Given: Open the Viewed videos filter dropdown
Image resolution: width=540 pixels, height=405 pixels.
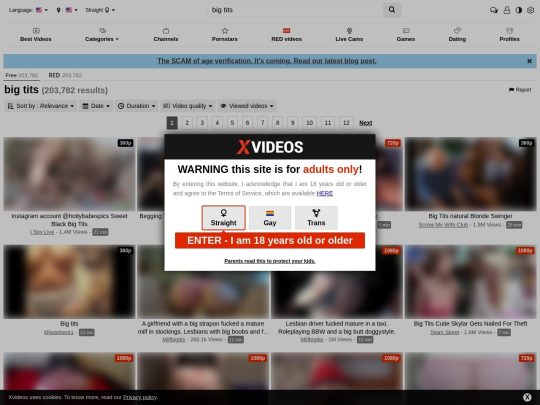Looking at the screenshot, I should pyautogui.click(x=247, y=106).
